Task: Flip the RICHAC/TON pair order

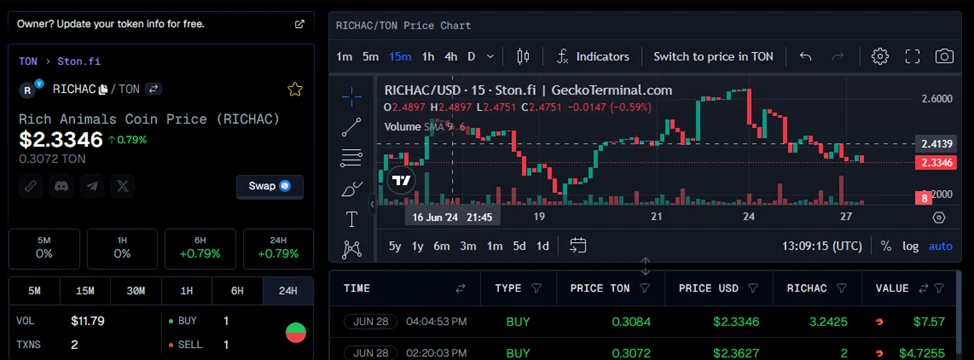Action: pyautogui.click(x=153, y=89)
